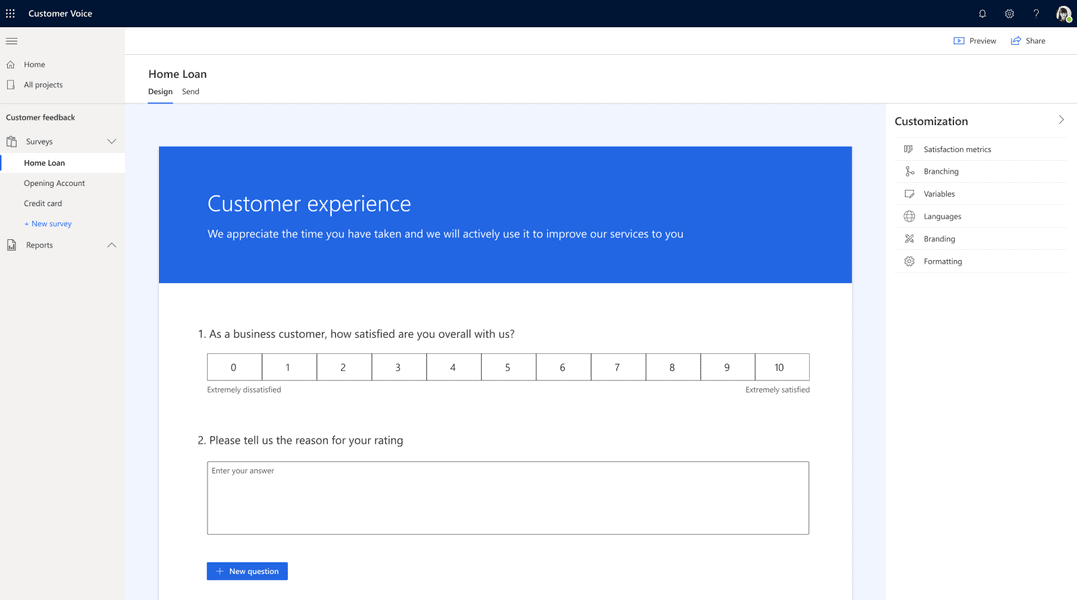Select rating 5 on the satisfaction scale
1084x600 pixels.
pos(508,366)
